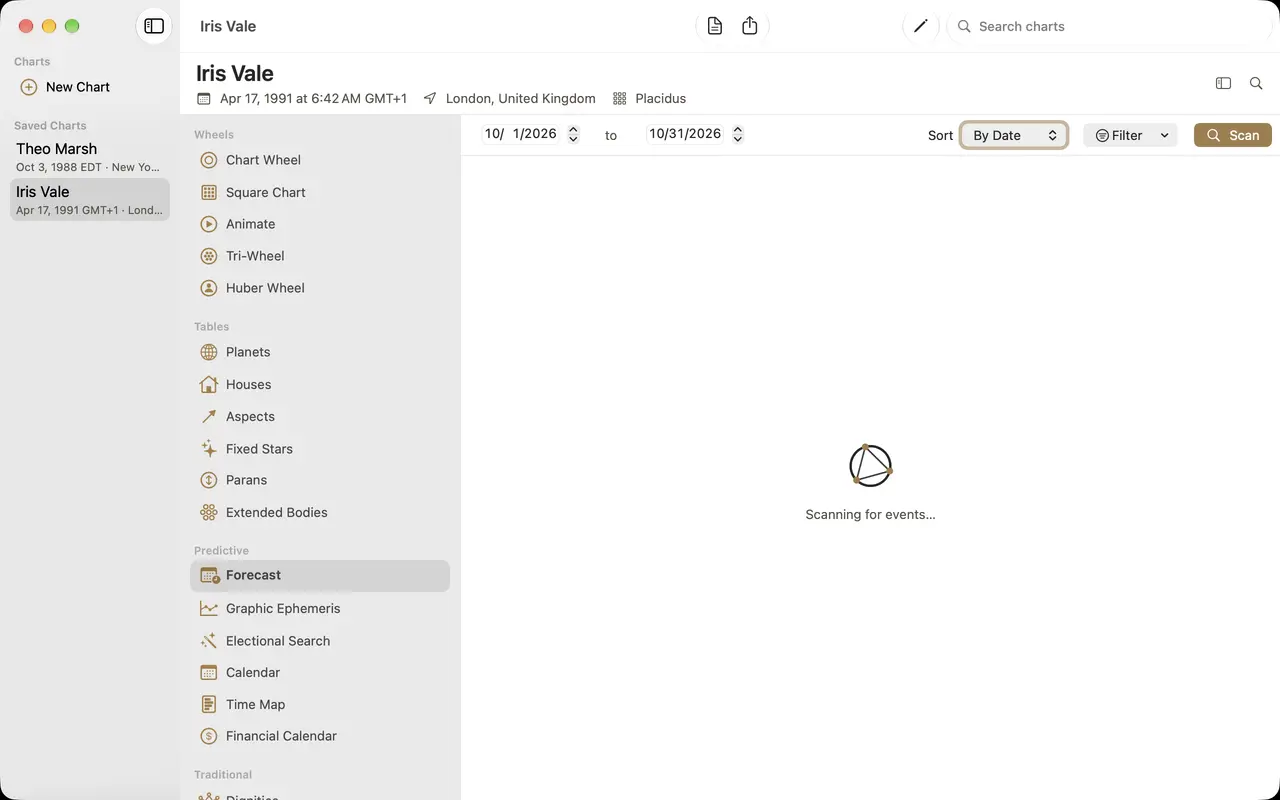The width and height of the screenshot is (1280, 800).
Task: Open Fixed Stars table
Action: click(x=320, y=449)
